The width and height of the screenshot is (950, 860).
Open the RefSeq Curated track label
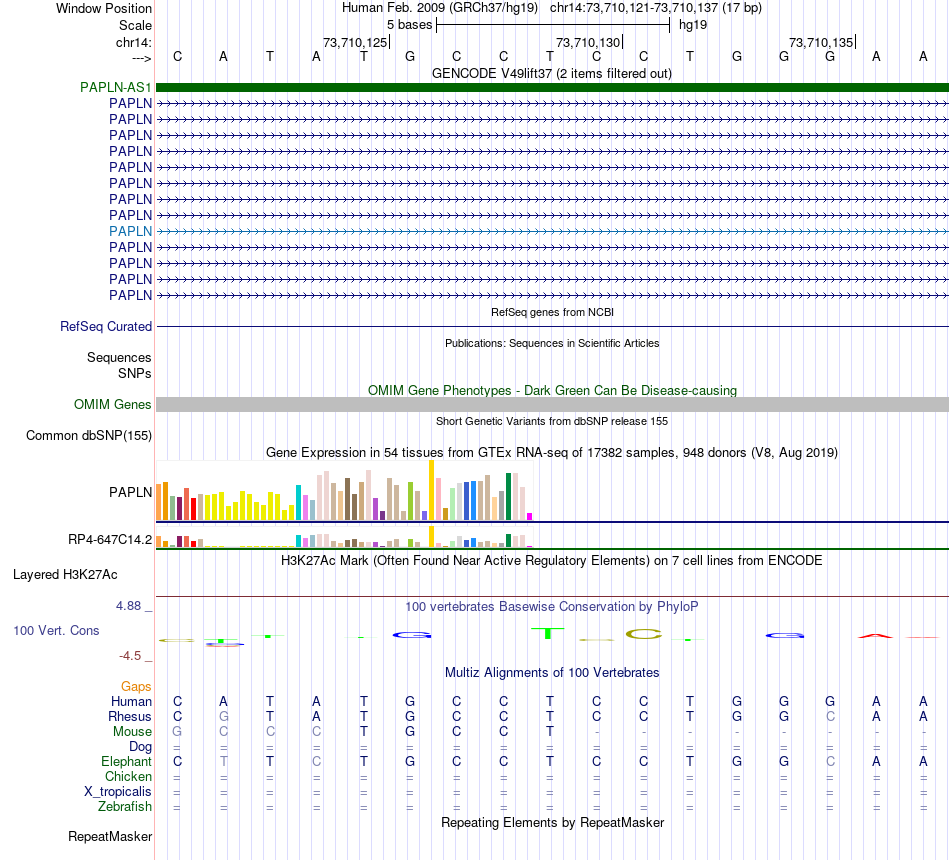coord(105,326)
